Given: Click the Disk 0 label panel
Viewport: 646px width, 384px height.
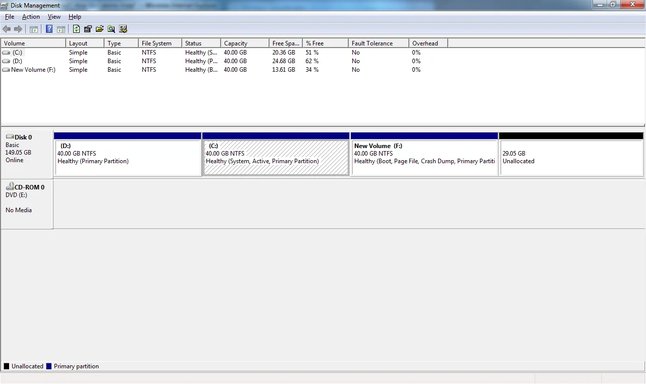Looking at the screenshot, I should click(x=27, y=154).
